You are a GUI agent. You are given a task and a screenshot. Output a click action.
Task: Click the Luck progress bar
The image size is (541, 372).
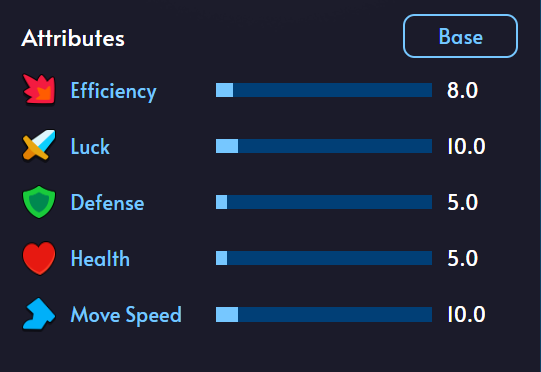click(x=324, y=146)
